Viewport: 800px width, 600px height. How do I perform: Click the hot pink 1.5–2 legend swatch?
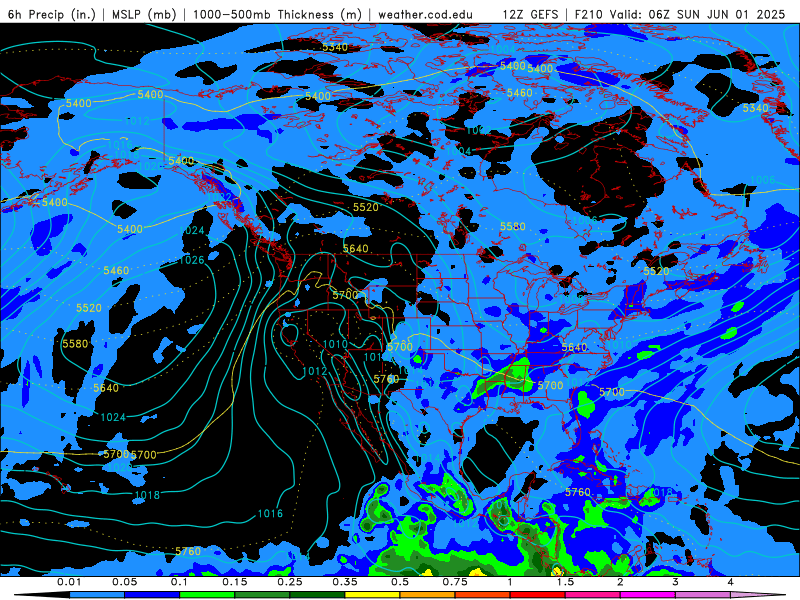[x=593, y=595]
